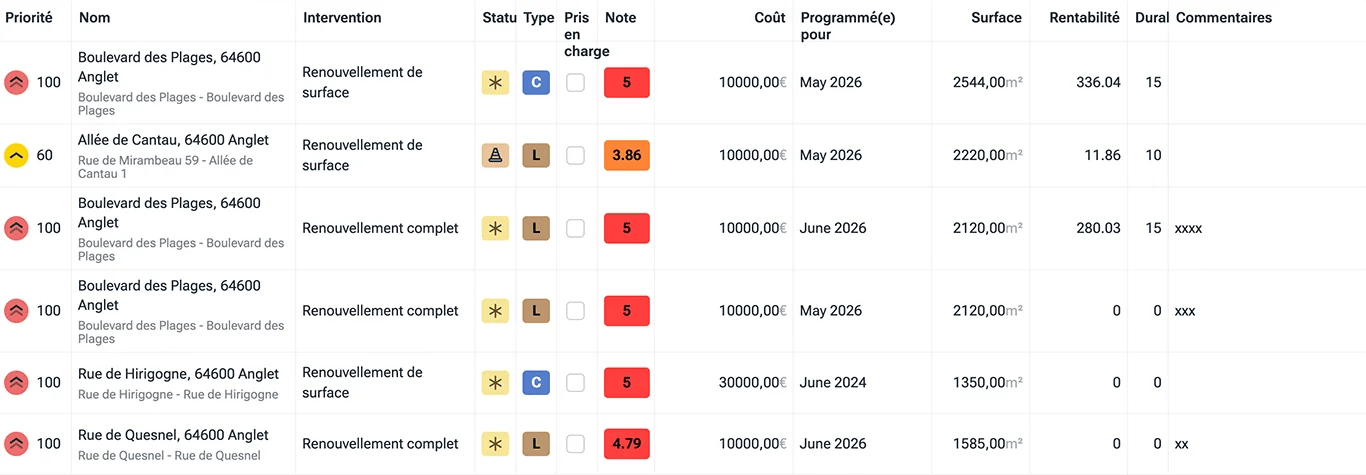This screenshot has width=1366, height=475.
Task: Sort by the Surface column header
Action: click(x=996, y=17)
